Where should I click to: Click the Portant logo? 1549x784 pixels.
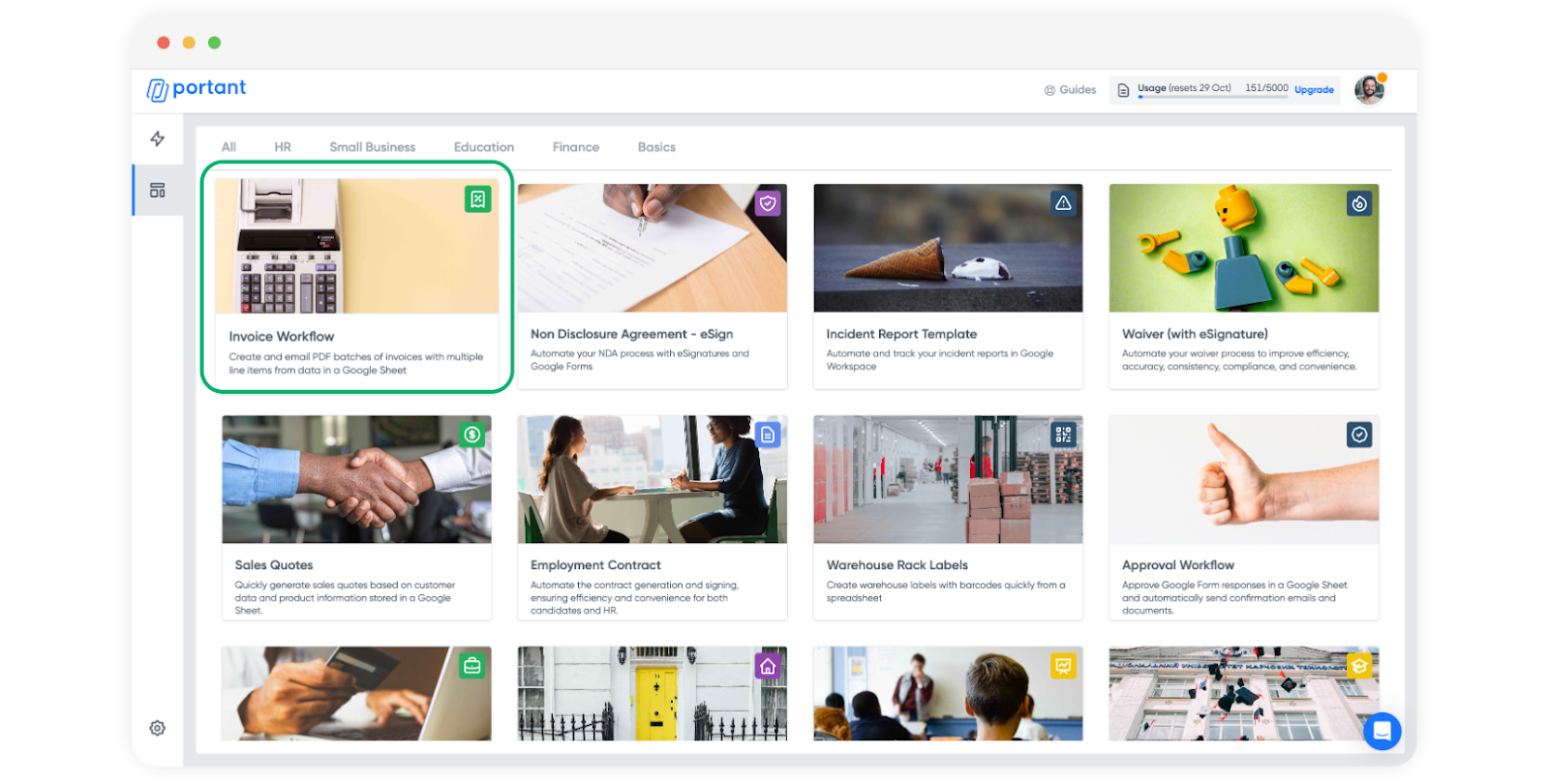click(197, 88)
